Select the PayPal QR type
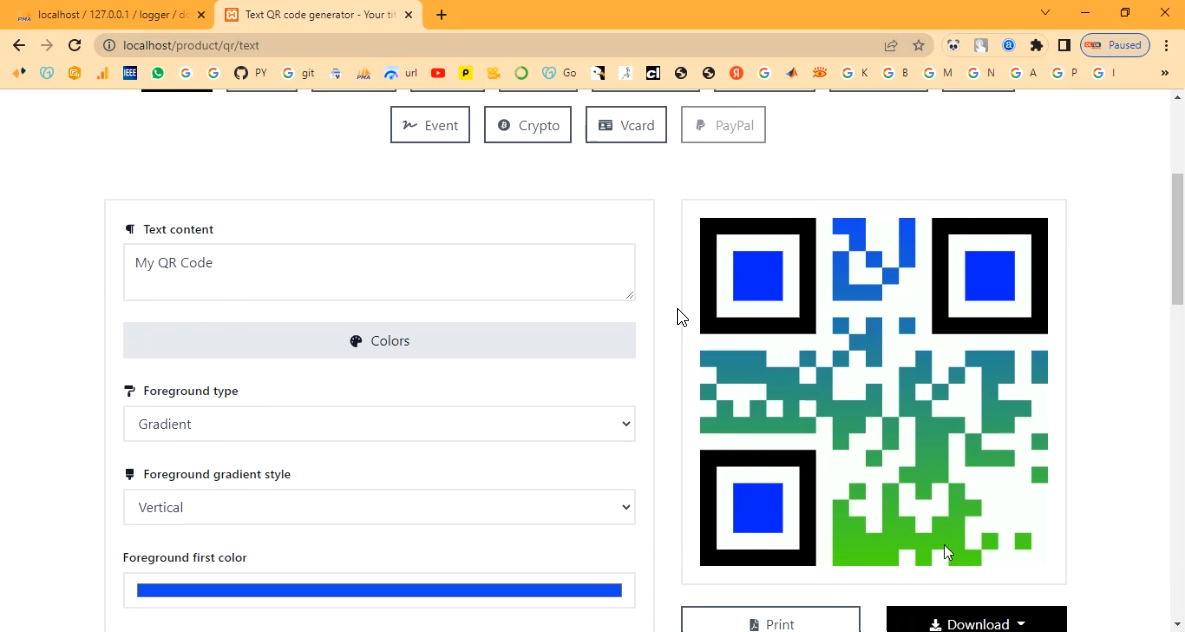This screenshot has height=632, width=1185. tap(723, 125)
